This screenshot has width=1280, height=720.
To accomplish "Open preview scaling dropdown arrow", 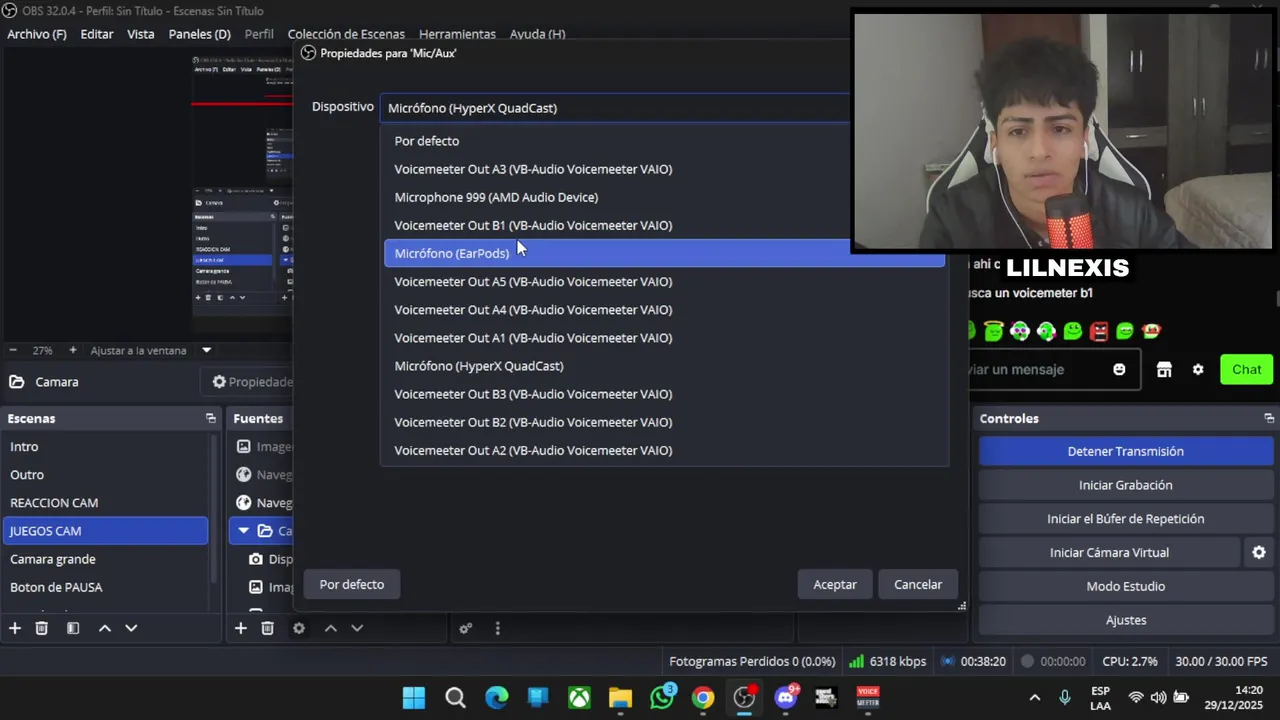I will [207, 350].
